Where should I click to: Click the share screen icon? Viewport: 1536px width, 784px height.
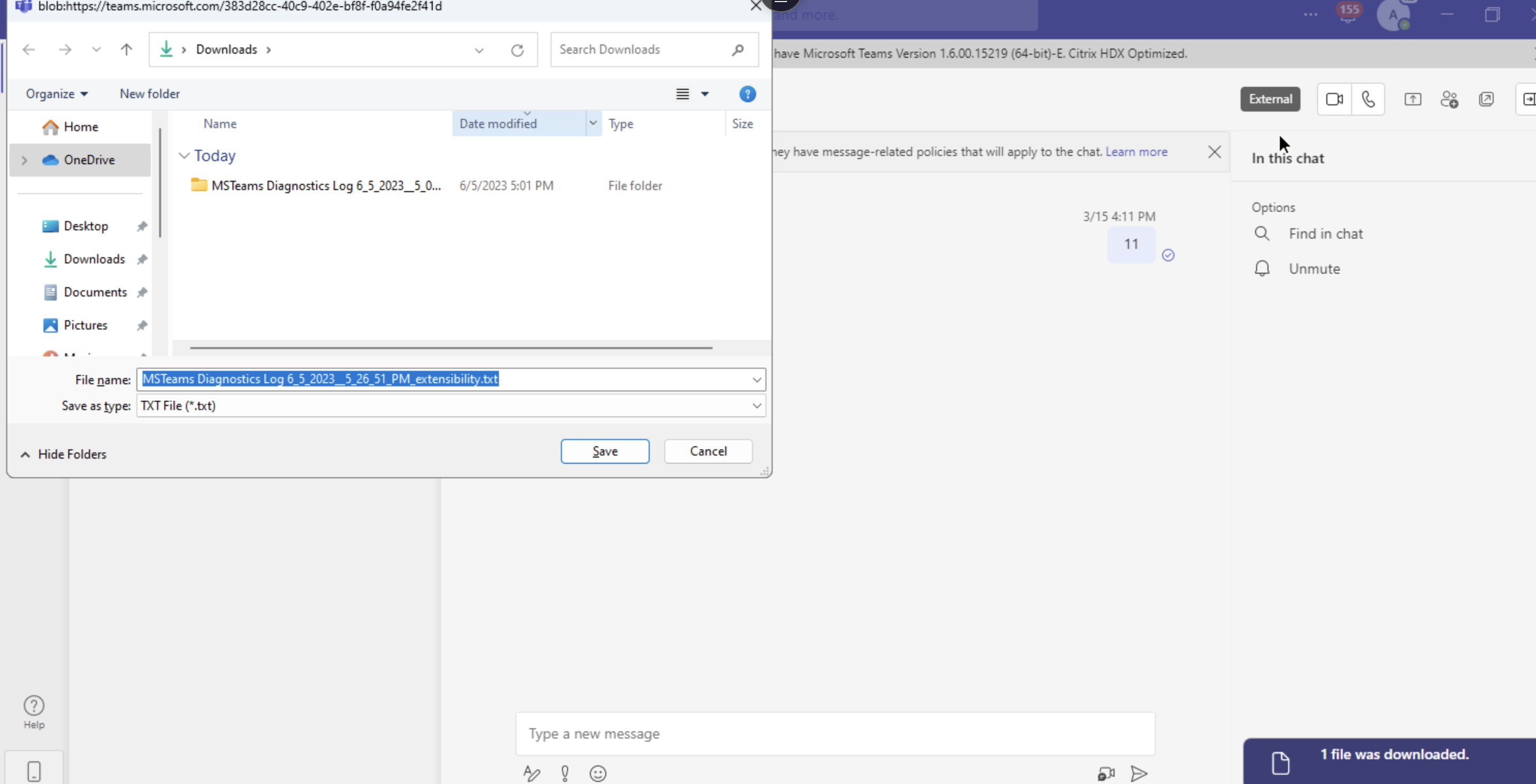pos(1412,99)
